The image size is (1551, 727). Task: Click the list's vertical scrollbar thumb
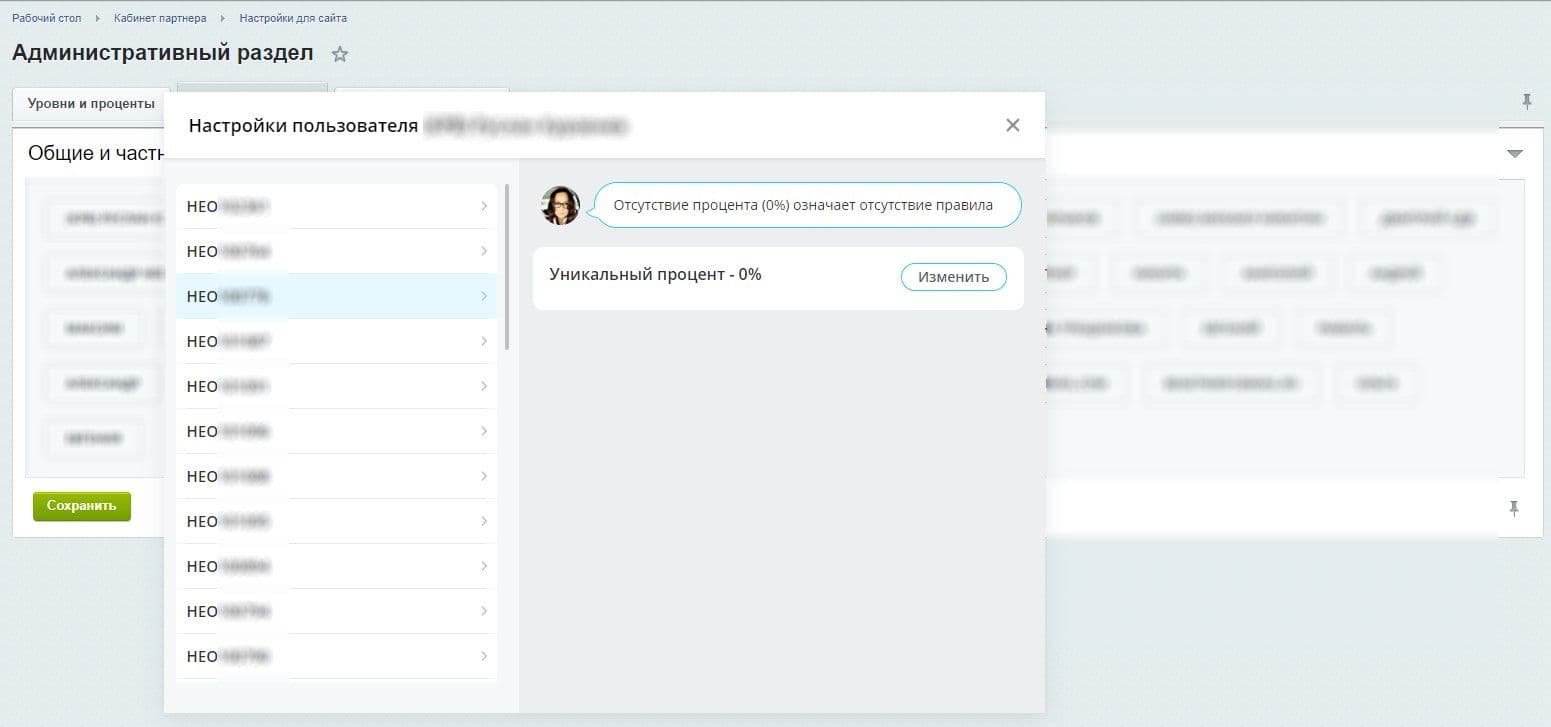(507, 266)
